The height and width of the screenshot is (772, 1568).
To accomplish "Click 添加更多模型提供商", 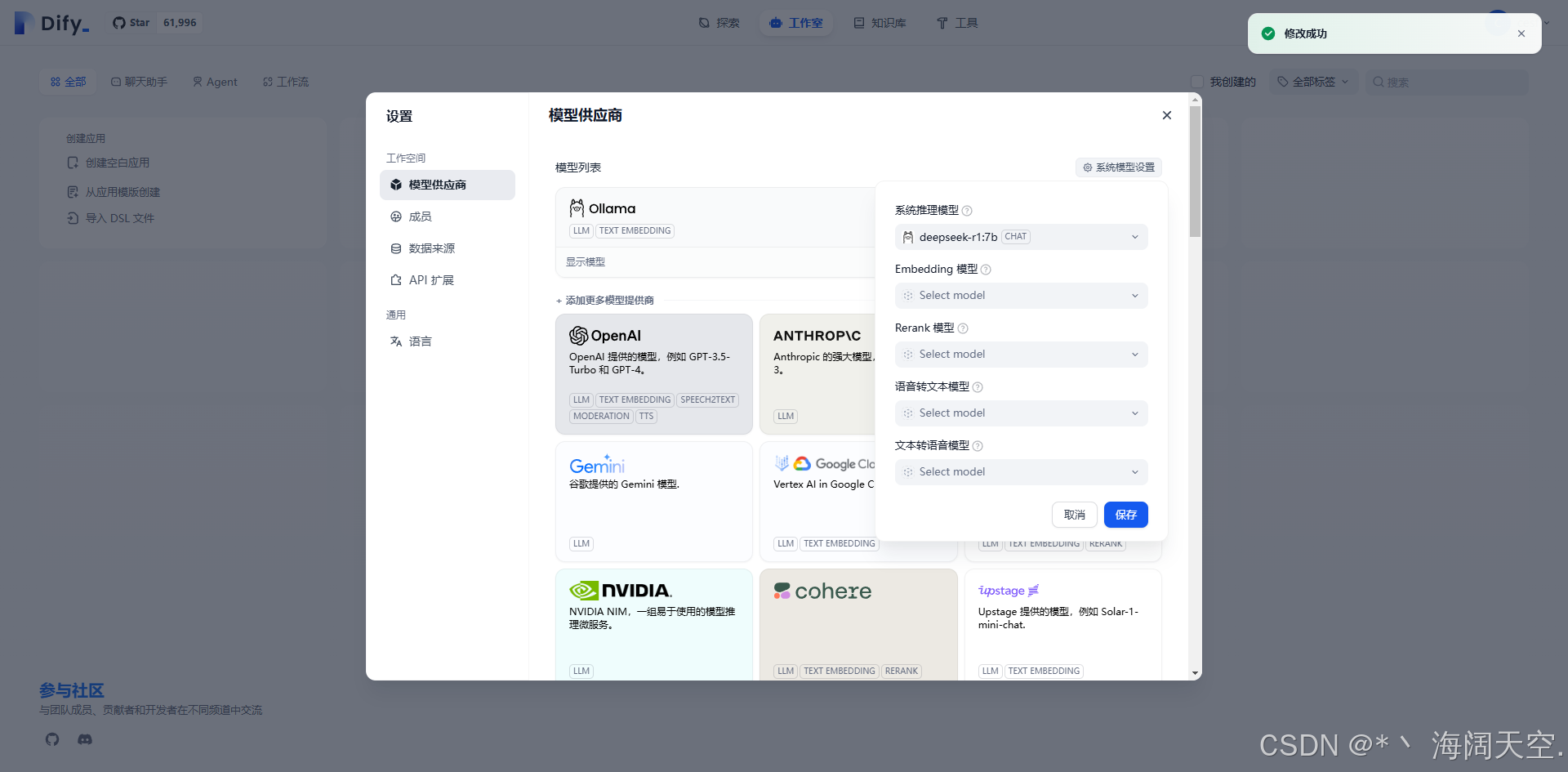I will pyautogui.click(x=605, y=301).
